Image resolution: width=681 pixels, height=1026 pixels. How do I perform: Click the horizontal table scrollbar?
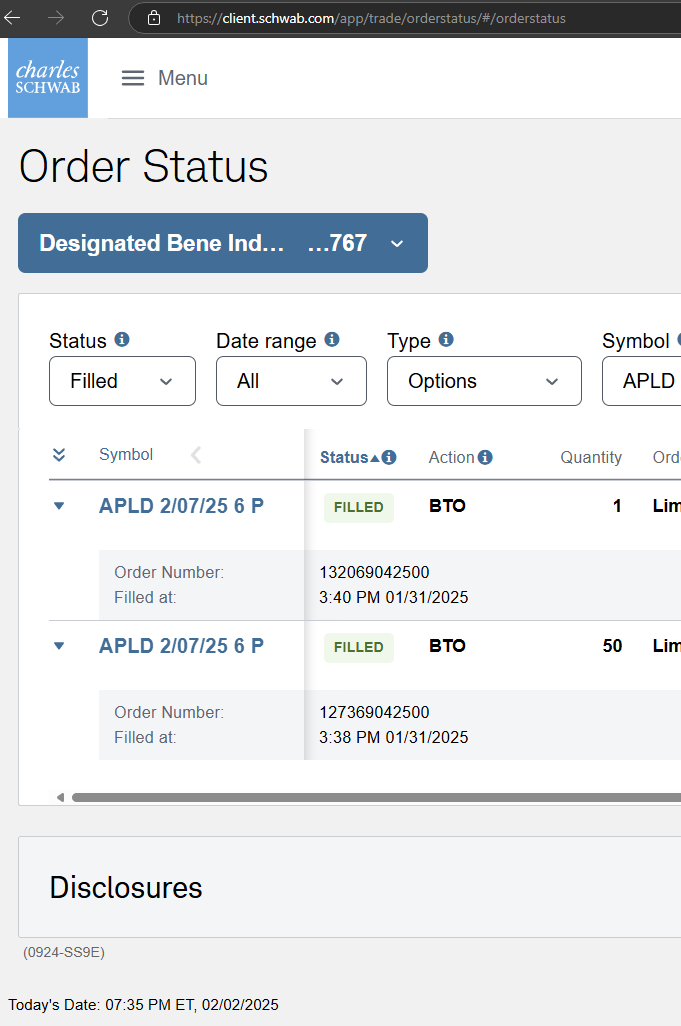(370, 797)
